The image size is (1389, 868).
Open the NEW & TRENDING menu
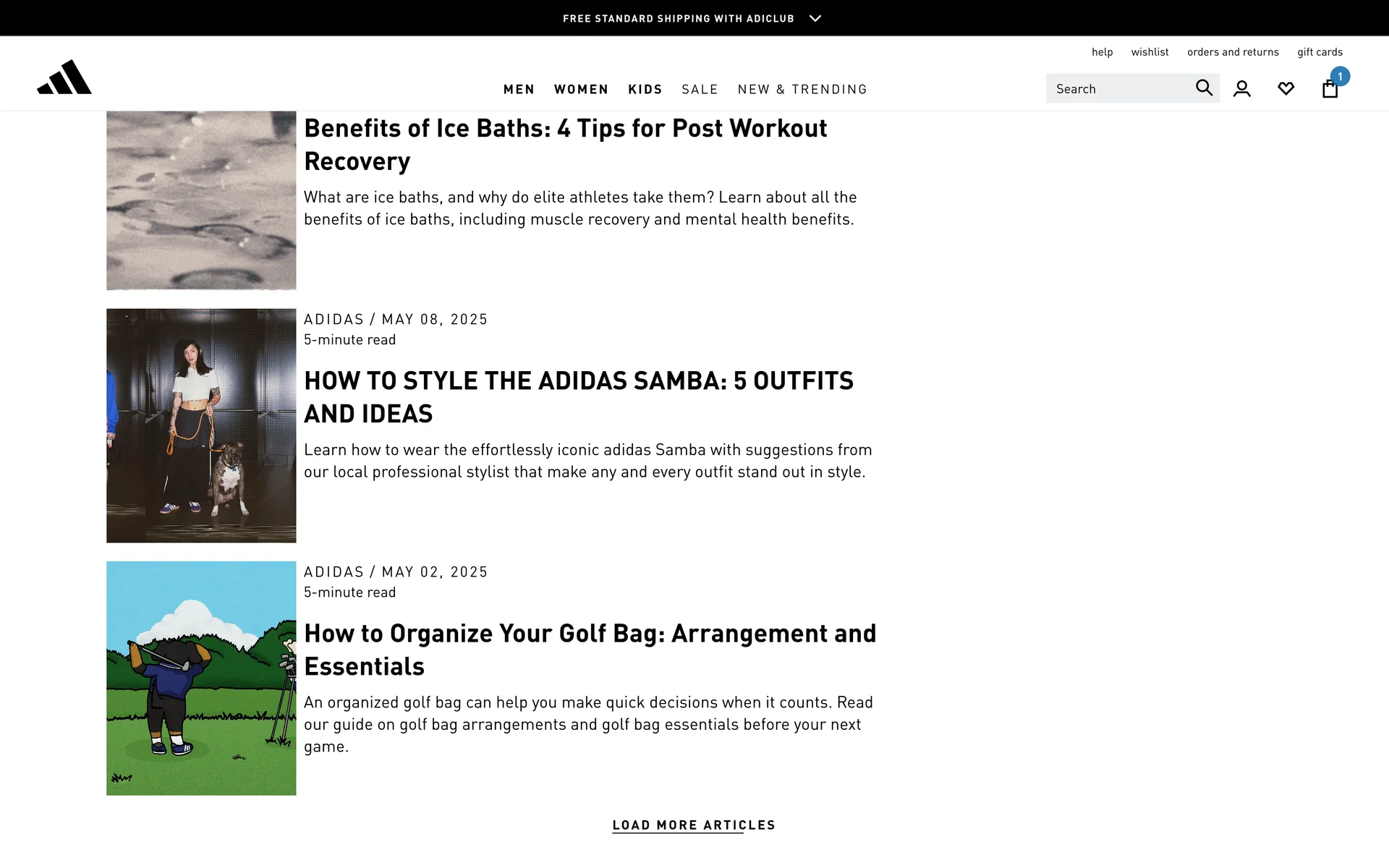pos(802,89)
